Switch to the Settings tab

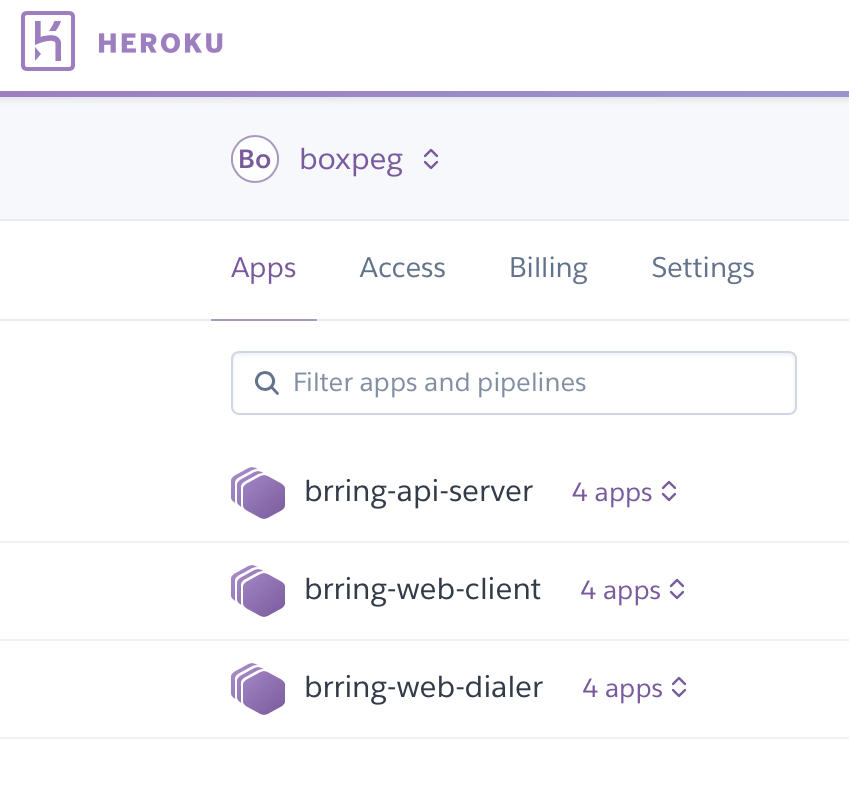(703, 268)
